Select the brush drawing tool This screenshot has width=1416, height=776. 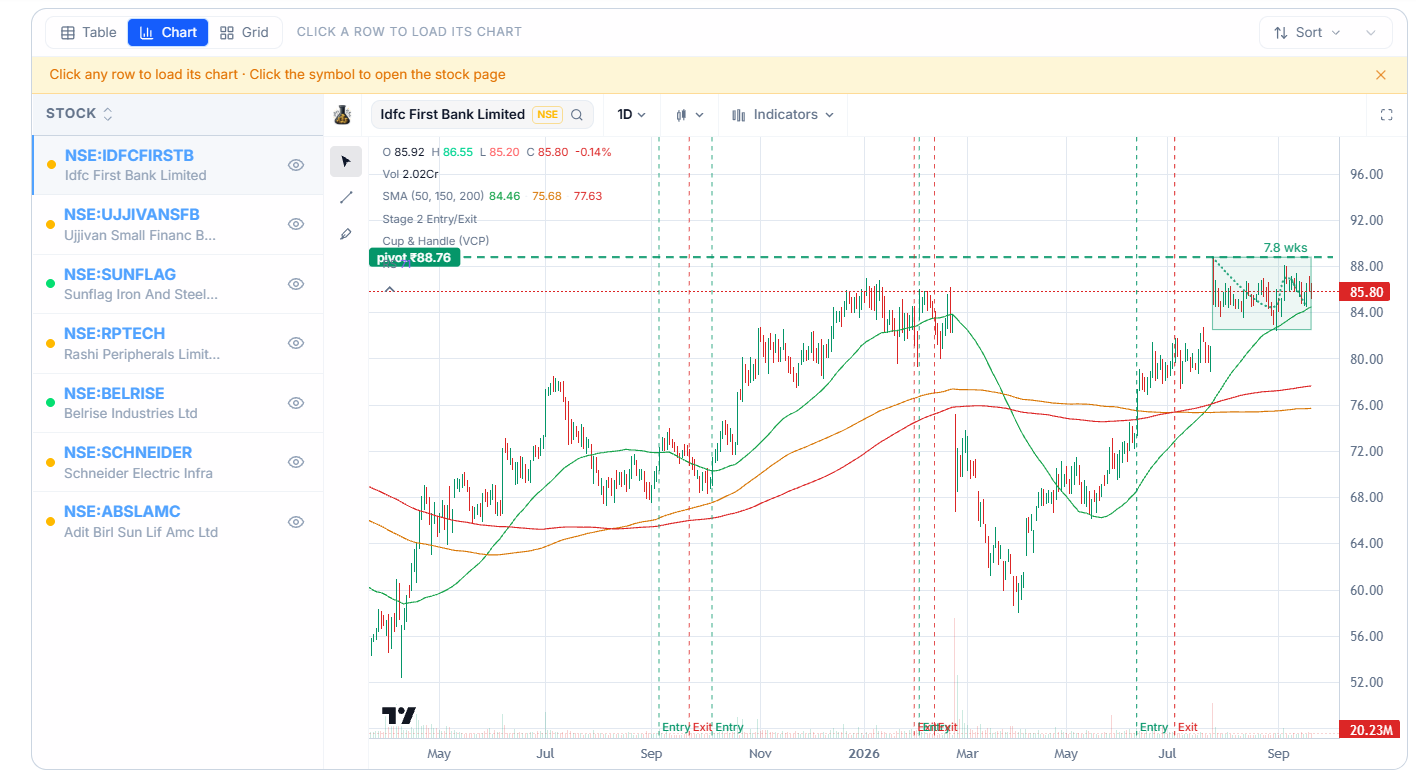tap(346, 233)
